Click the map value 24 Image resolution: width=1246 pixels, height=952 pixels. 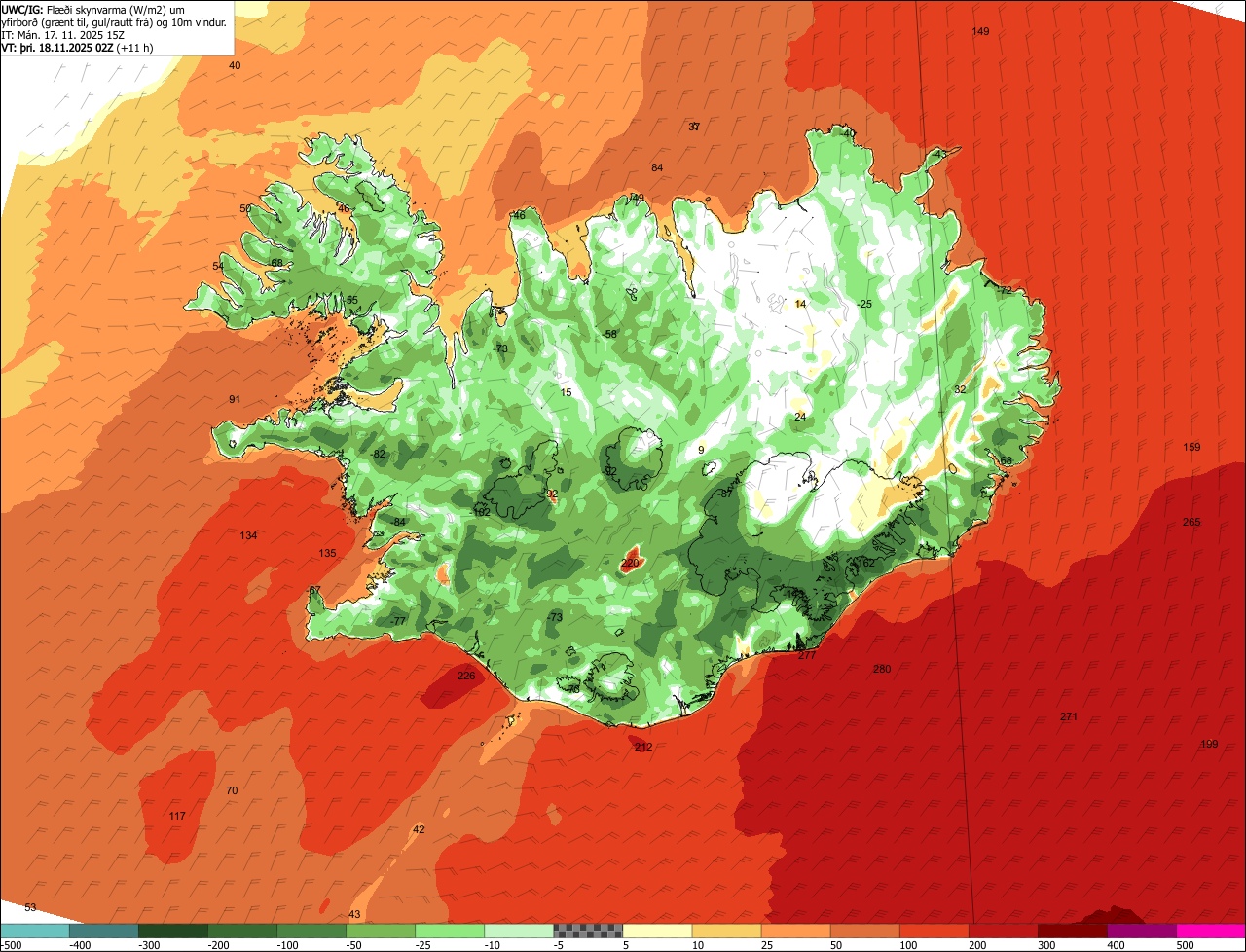(x=800, y=417)
